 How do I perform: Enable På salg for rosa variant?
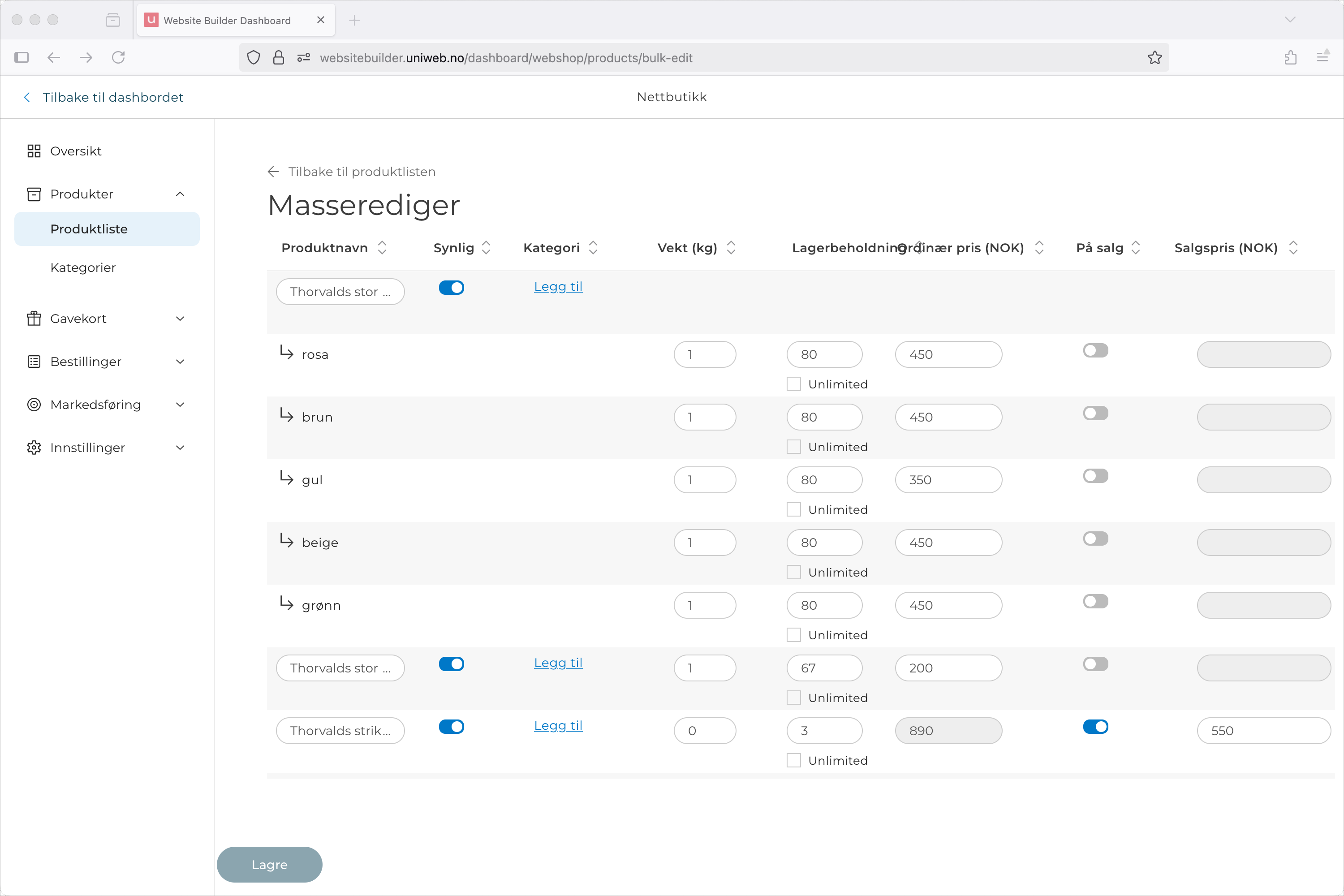click(x=1095, y=350)
